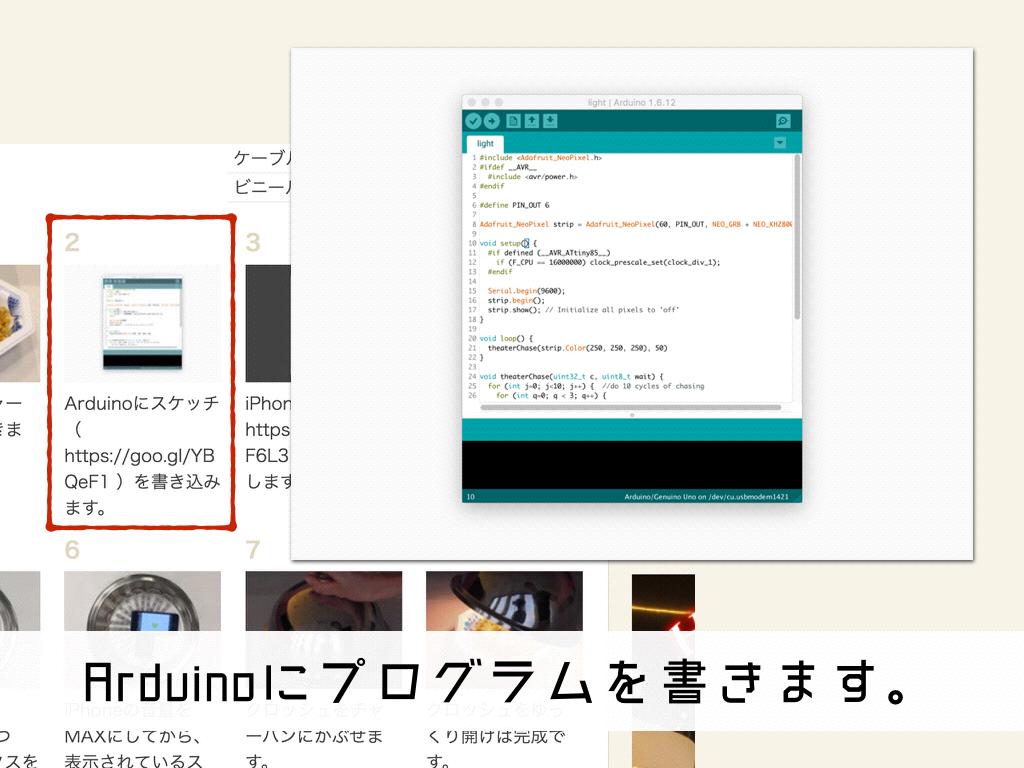This screenshot has width=1024, height=768.
Task: Click the Upload arrow button in Arduino
Action: tap(492, 121)
